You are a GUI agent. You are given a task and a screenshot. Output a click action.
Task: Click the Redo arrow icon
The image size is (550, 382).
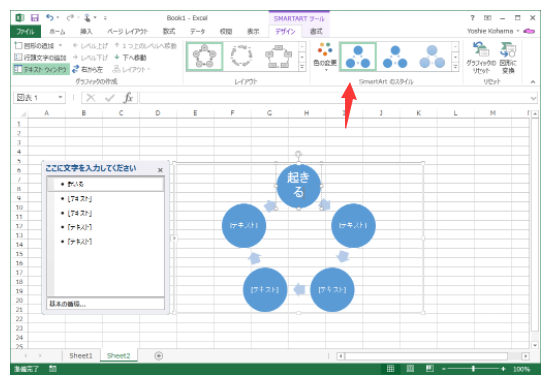[70, 17]
